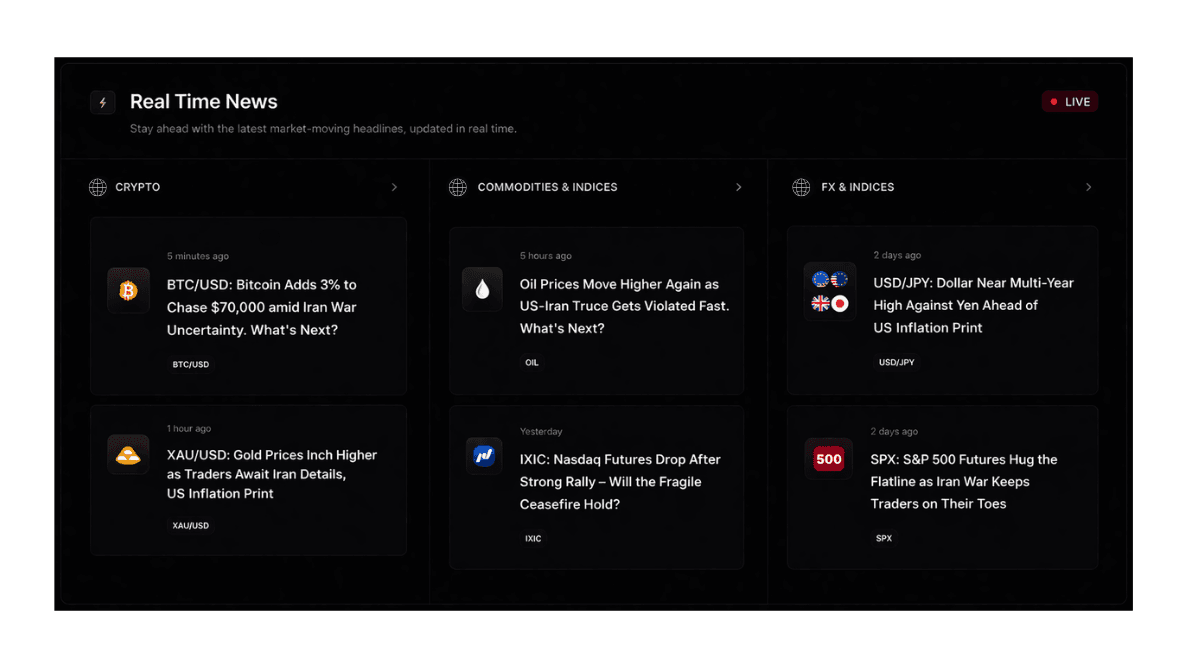Click the BTC/USD ticker tag
The height and width of the screenshot is (669, 1188).
pyautogui.click(x=190, y=364)
